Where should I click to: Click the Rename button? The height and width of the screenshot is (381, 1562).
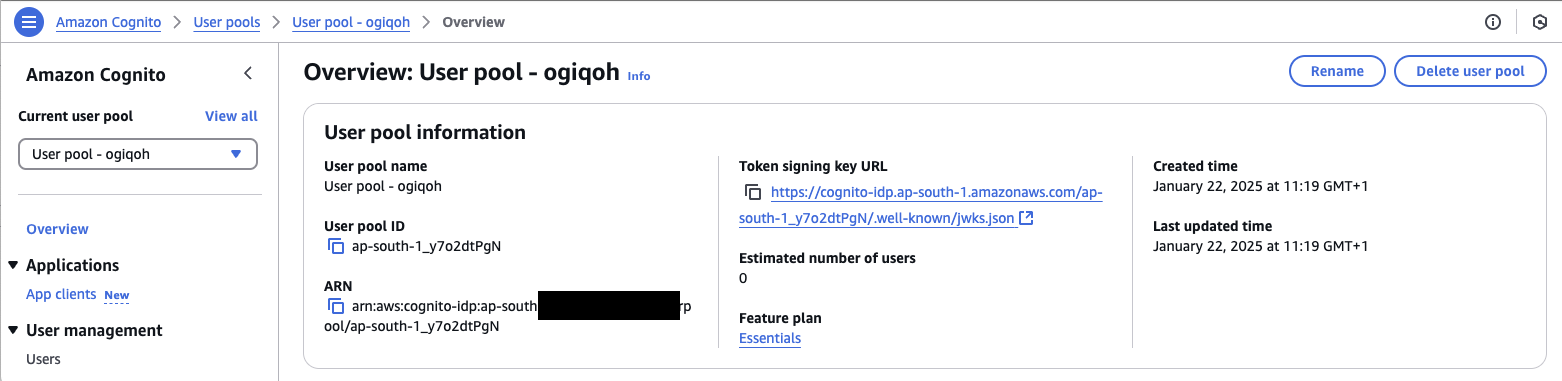tap(1337, 71)
